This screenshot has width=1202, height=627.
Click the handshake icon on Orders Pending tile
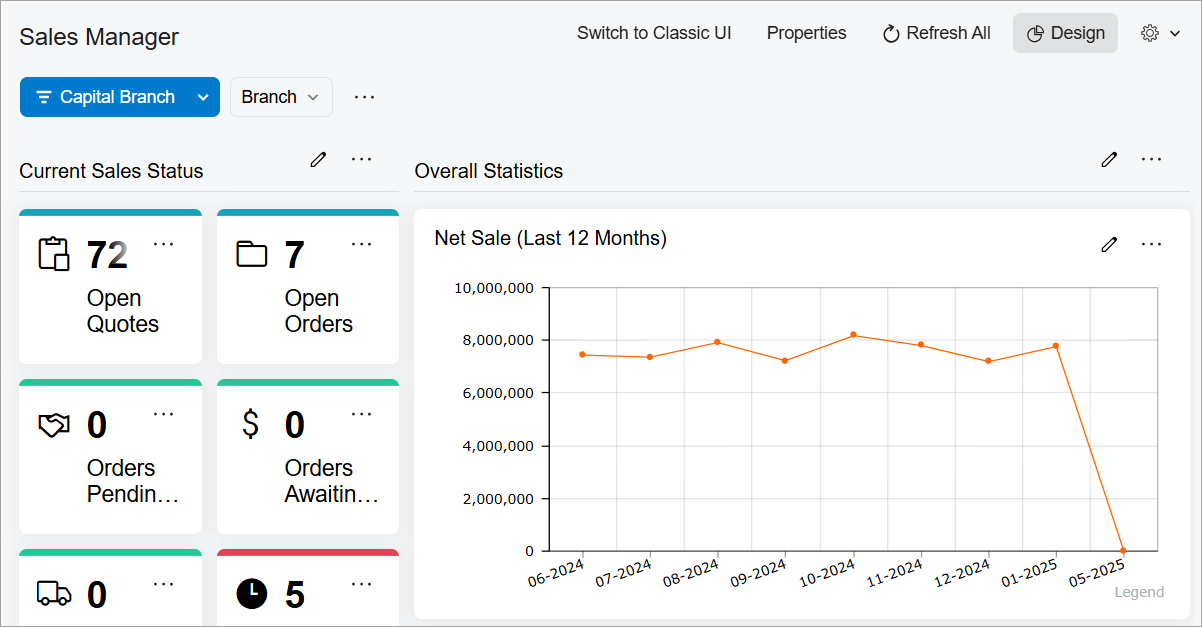click(x=54, y=425)
